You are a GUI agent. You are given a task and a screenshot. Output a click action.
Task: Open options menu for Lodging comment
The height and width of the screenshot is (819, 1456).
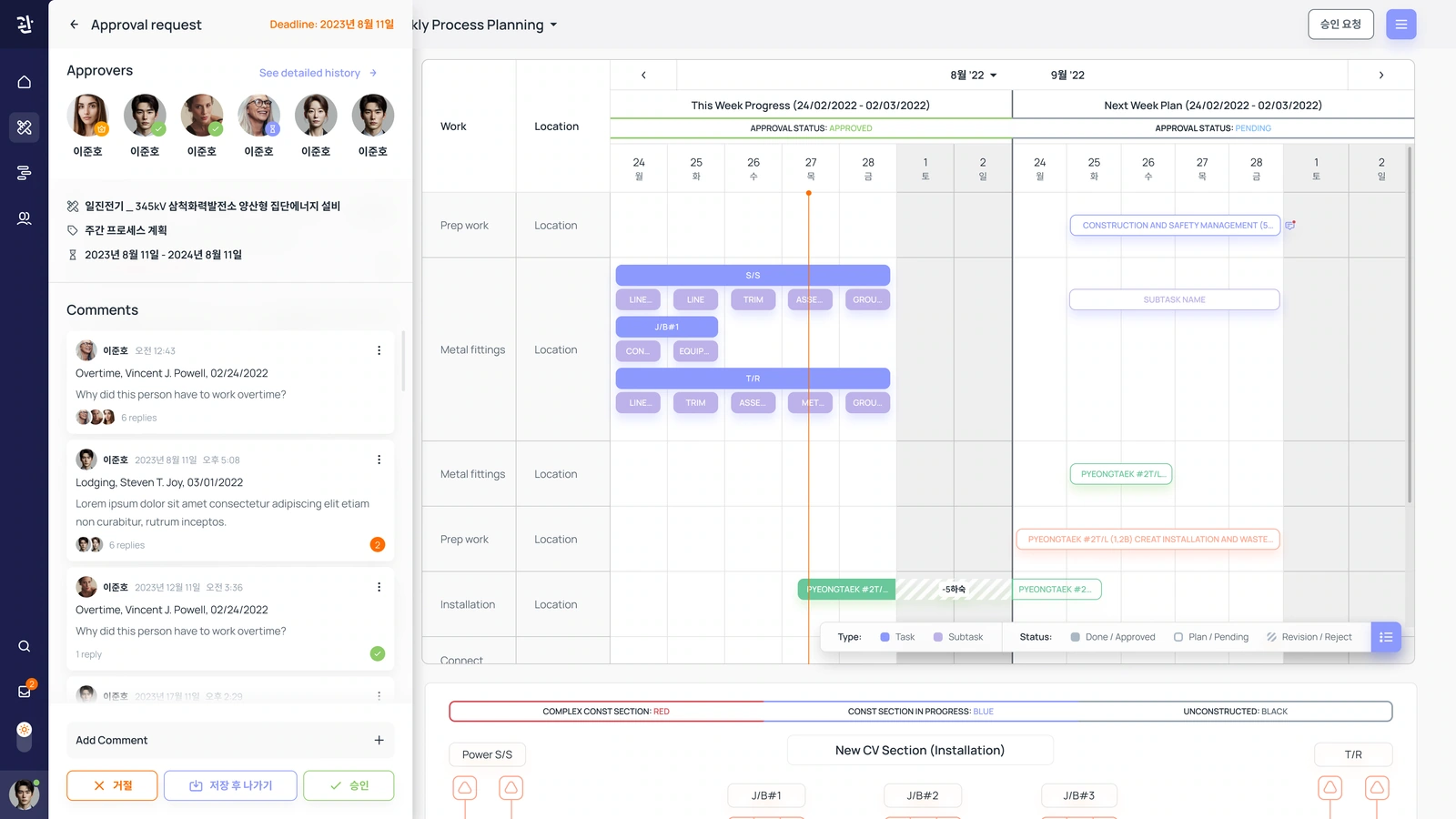(x=379, y=460)
